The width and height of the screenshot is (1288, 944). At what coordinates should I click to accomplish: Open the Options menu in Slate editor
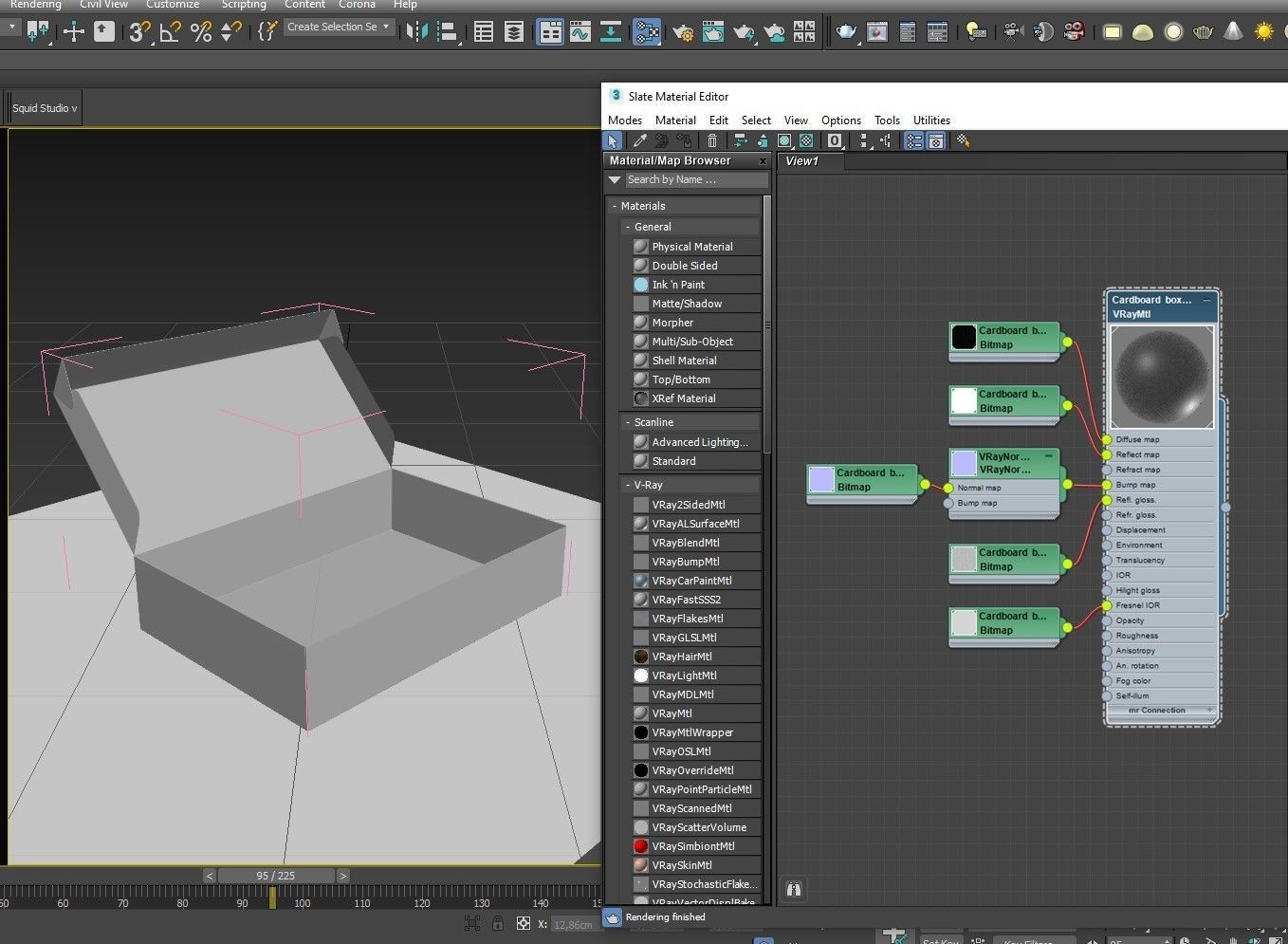coord(841,120)
